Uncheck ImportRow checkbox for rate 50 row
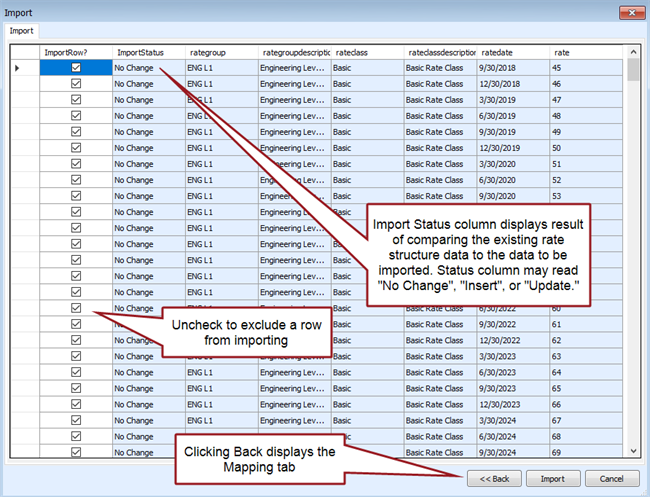Image resolution: width=650 pixels, height=497 pixels. pyautogui.click(x=76, y=148)
